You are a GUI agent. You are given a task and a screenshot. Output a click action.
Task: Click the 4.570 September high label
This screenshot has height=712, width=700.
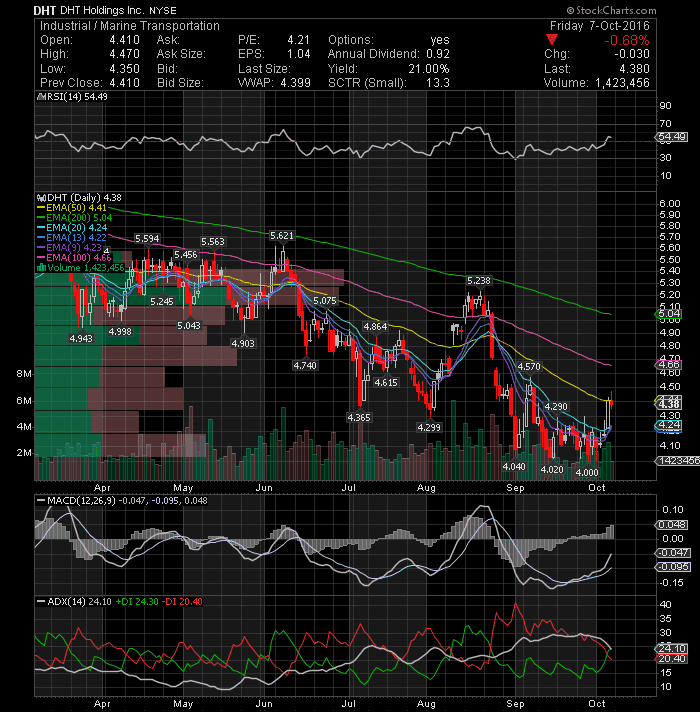coord(529,366)
